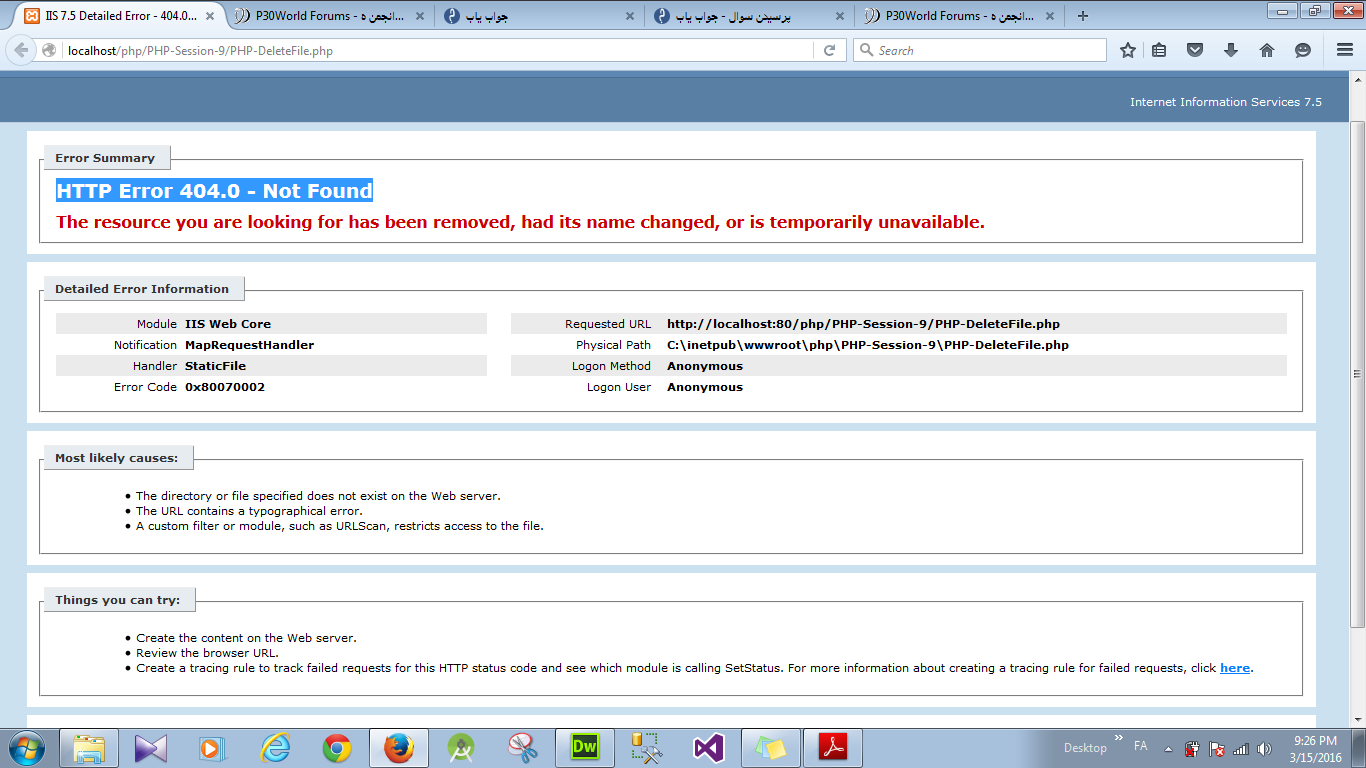The image size is (1366, 768).
Task: Launch Internet Explorer from taskbar
Action: coord(274,747)
